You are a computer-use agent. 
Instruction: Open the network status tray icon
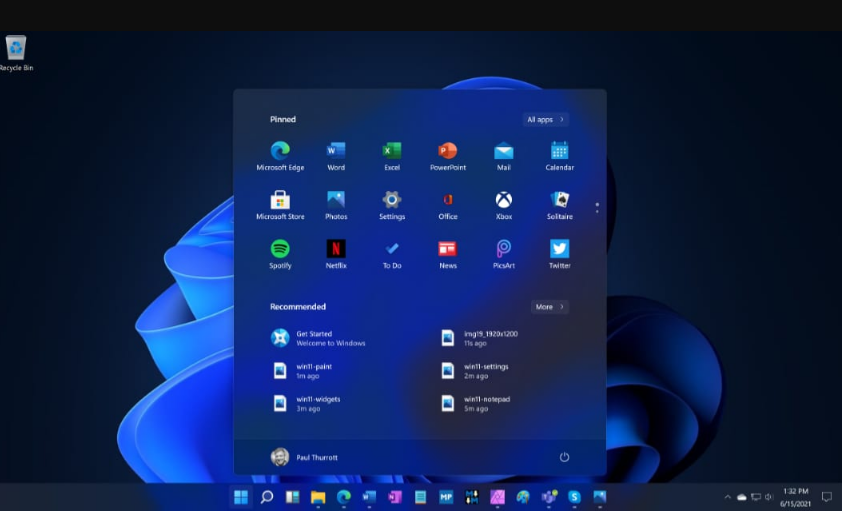click(756, 497)
